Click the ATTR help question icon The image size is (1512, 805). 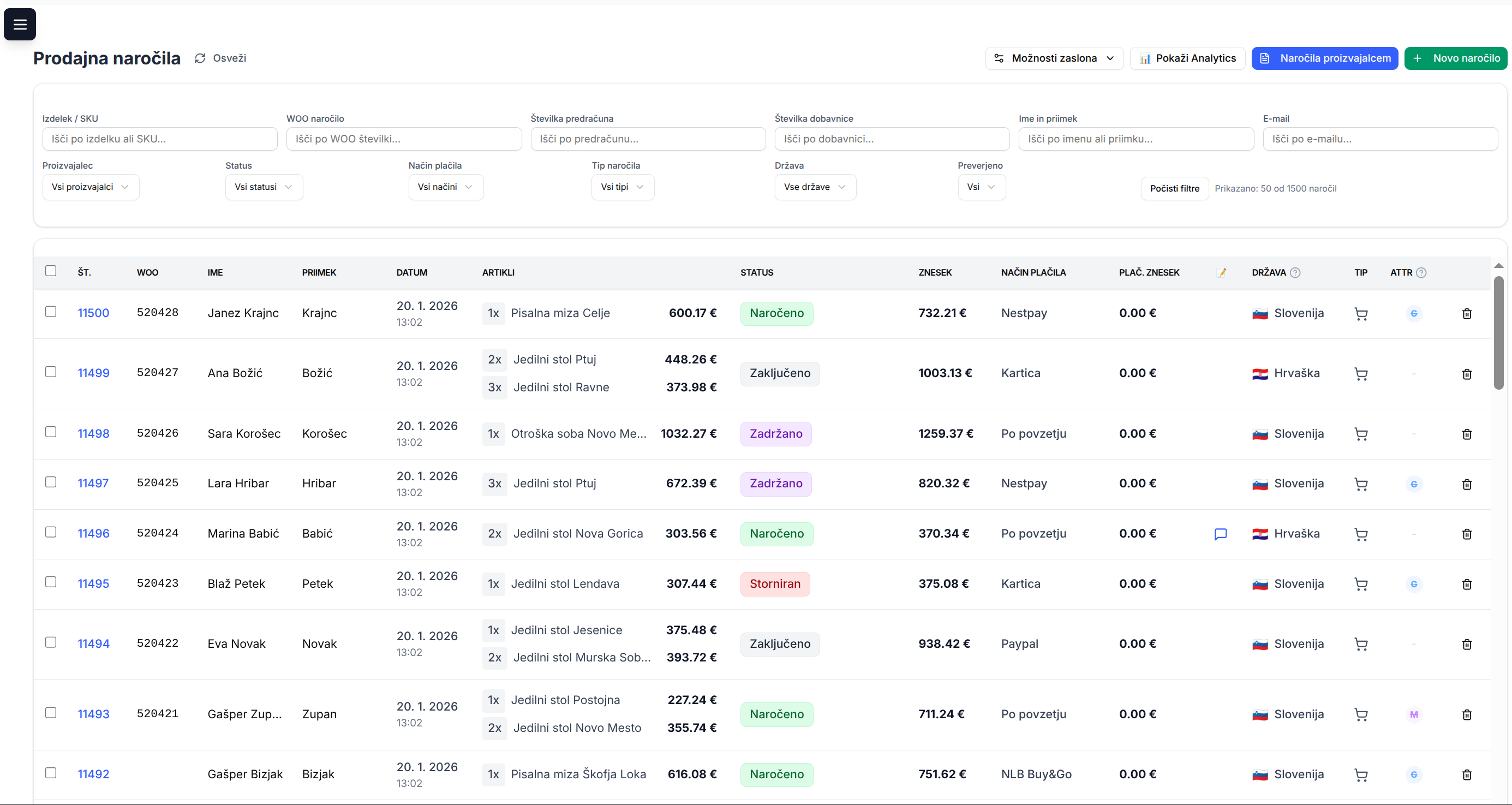click(x=1421, y=272)
